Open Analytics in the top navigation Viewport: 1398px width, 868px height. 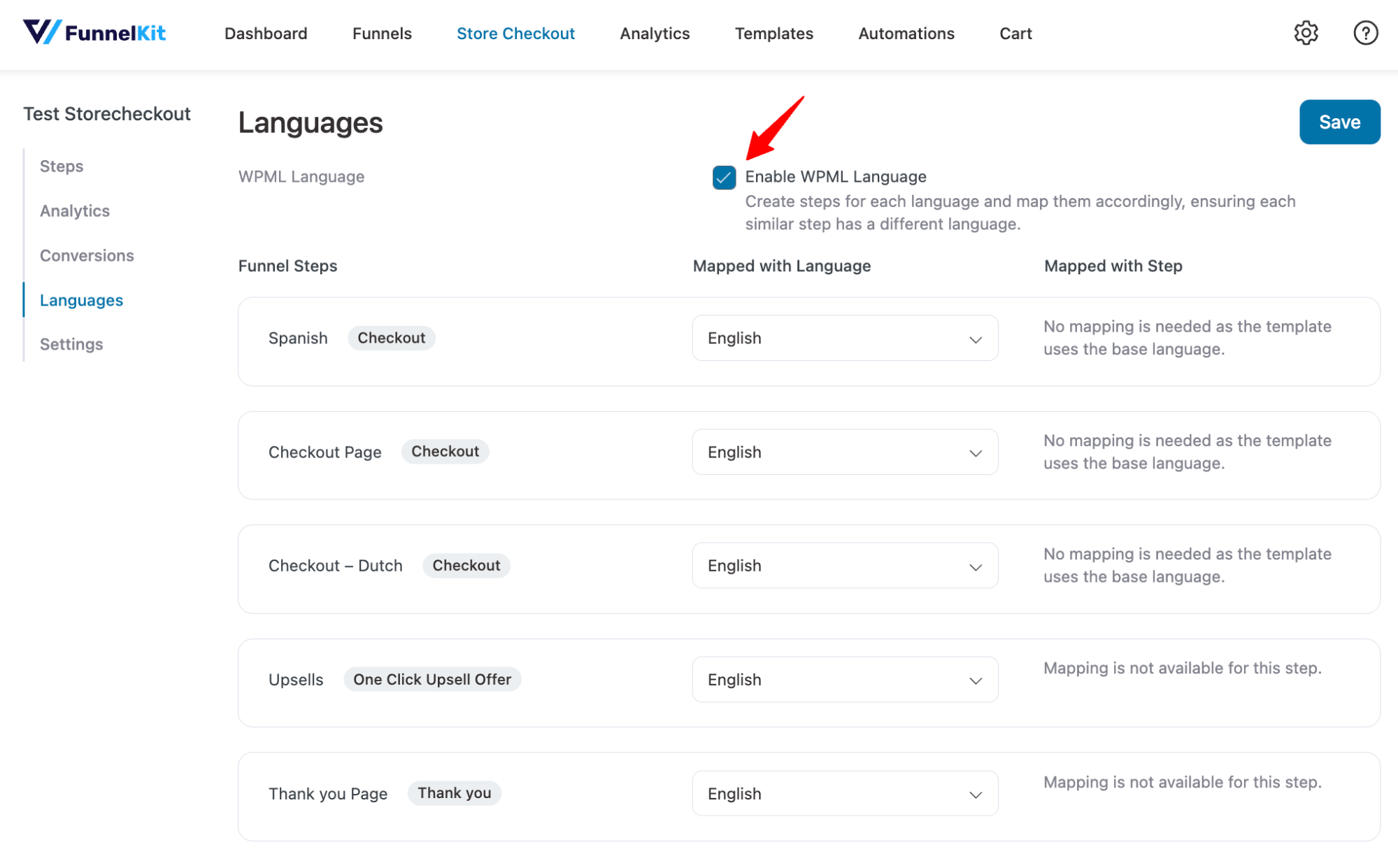[655, 34]
